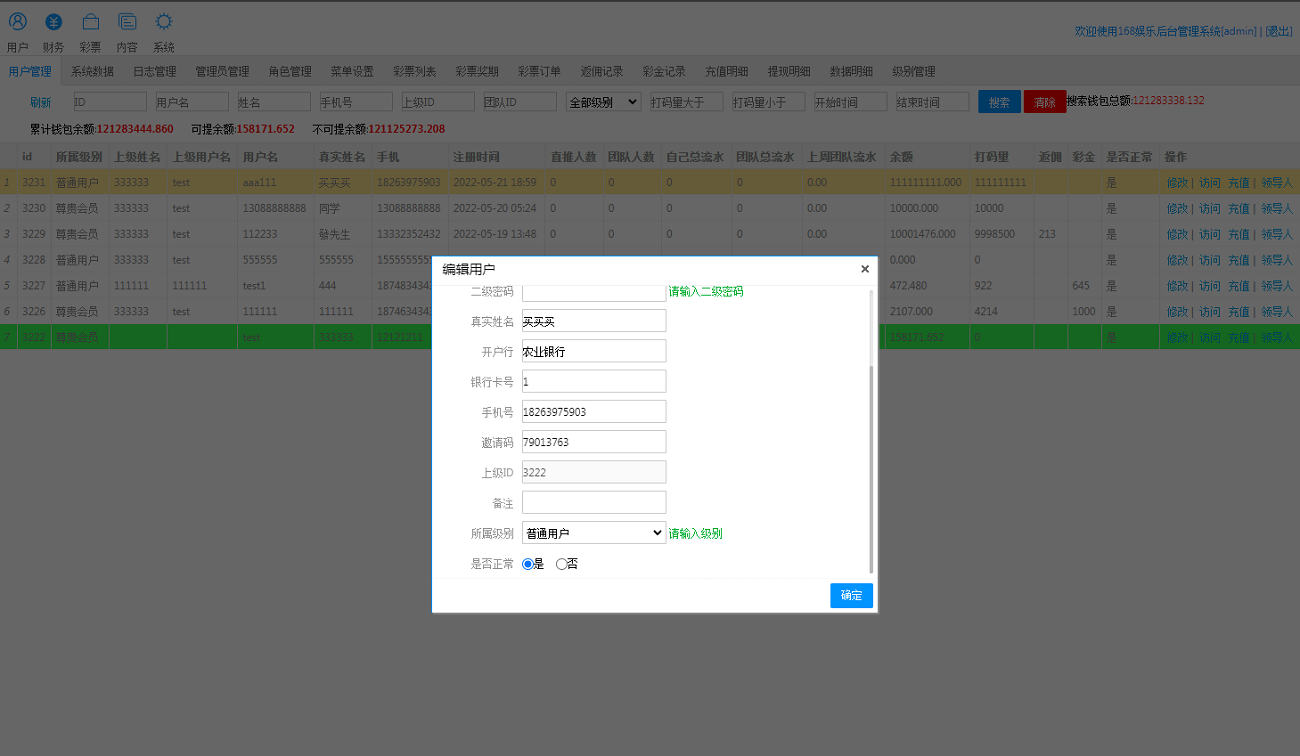Select 否 radio for 是否正常

coord(561,564)
